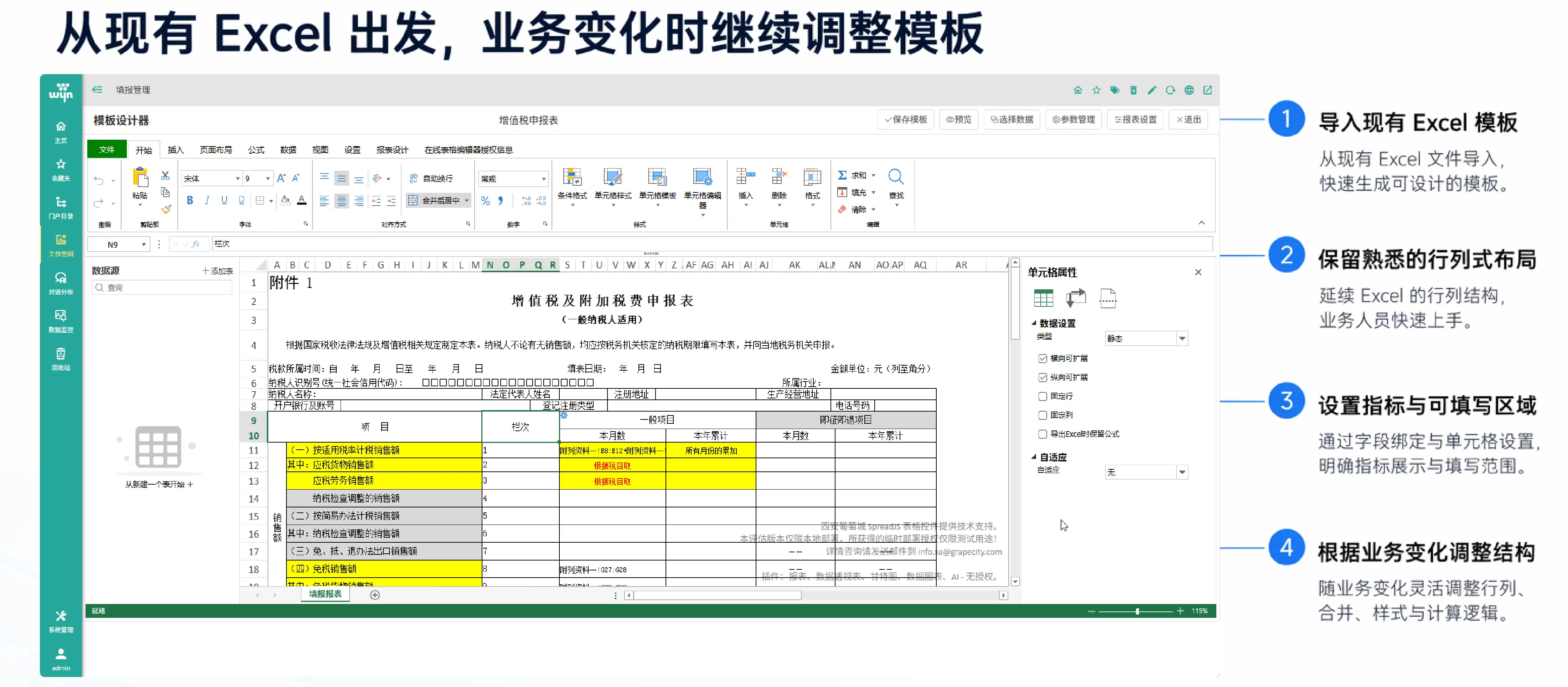This screenshot has width=1568, height=687.
Task: Switch to the 公式 ribbon tab
Action: pyautogui.click(x=256, y=150)
